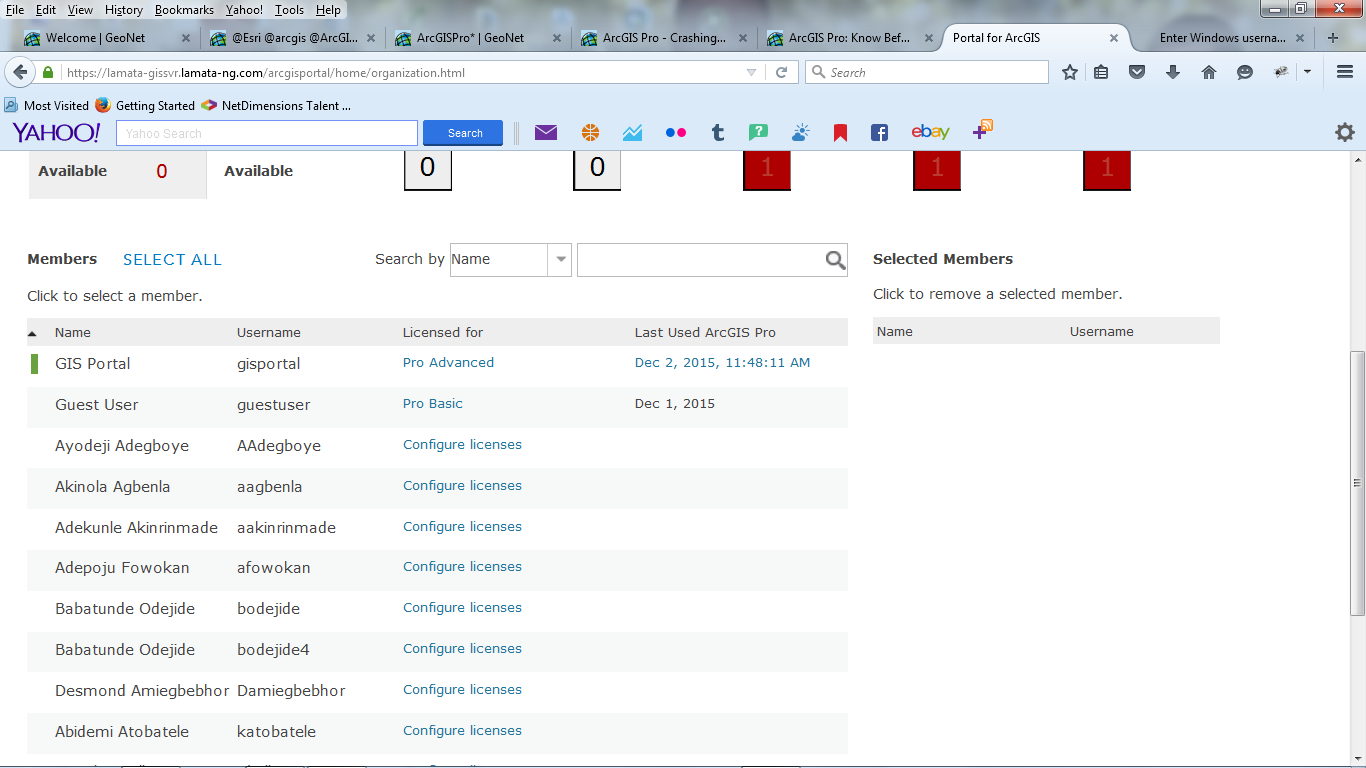Open Yahoo toolbar settings gear
Image resolution: width=1366 pixels, height=768 pixels.
1345,132
